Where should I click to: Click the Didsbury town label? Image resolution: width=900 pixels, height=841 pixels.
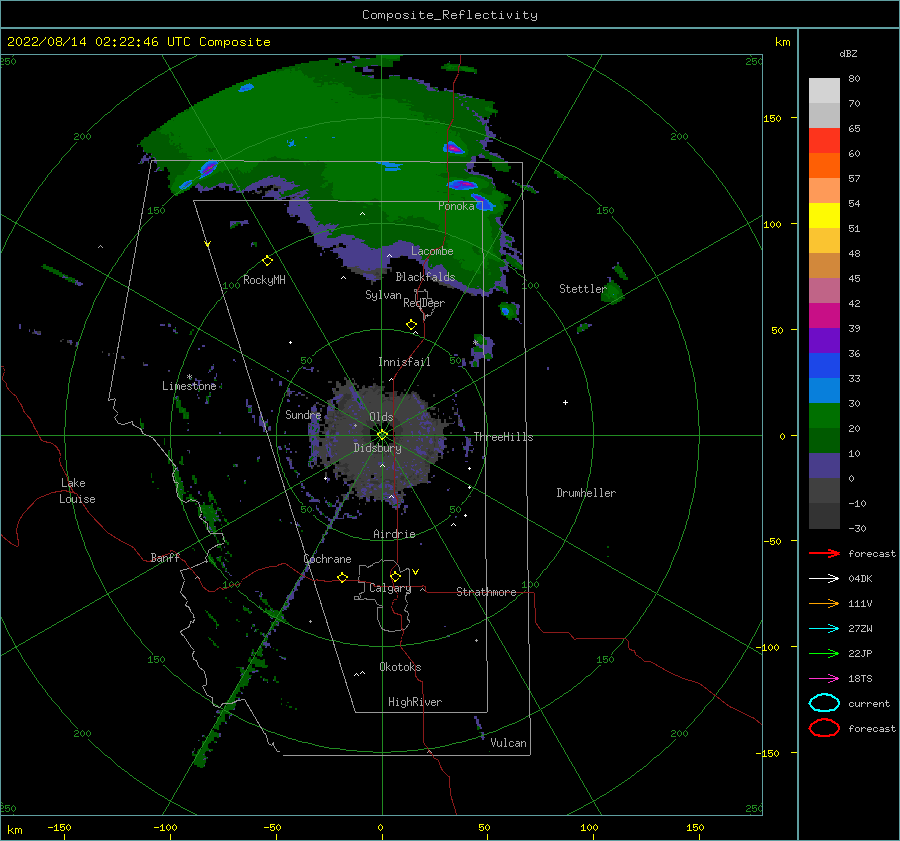377,448
